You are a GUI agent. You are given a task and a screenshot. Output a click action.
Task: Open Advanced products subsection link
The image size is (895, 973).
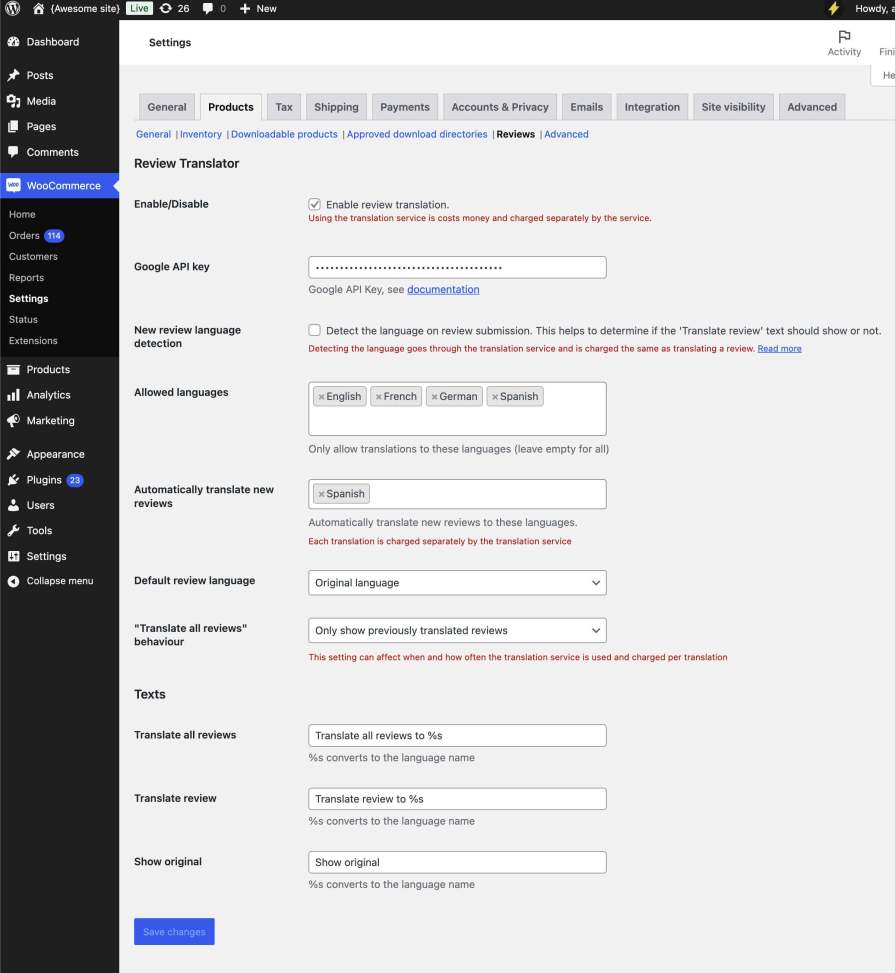(x=566, y=134)
